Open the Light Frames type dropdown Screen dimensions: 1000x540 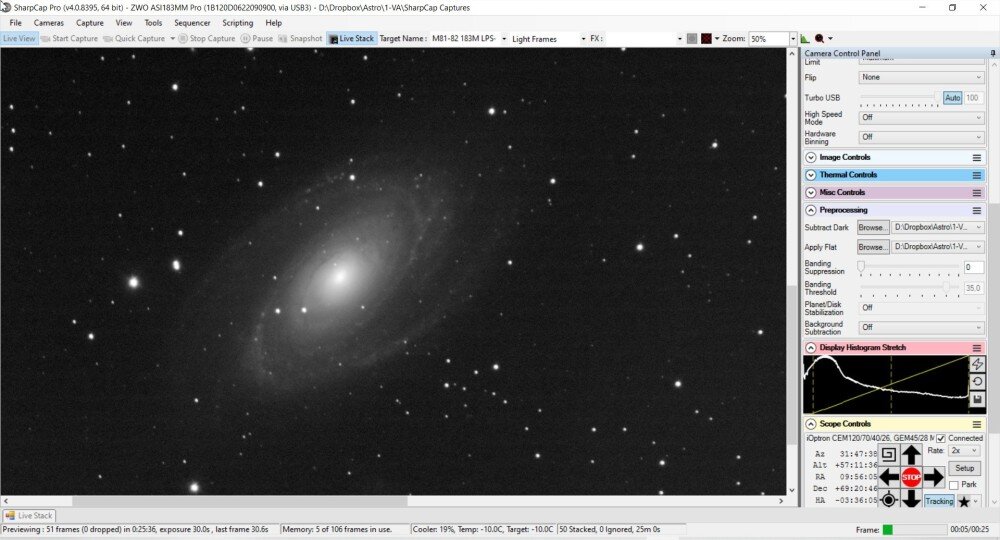click(583, 39)
